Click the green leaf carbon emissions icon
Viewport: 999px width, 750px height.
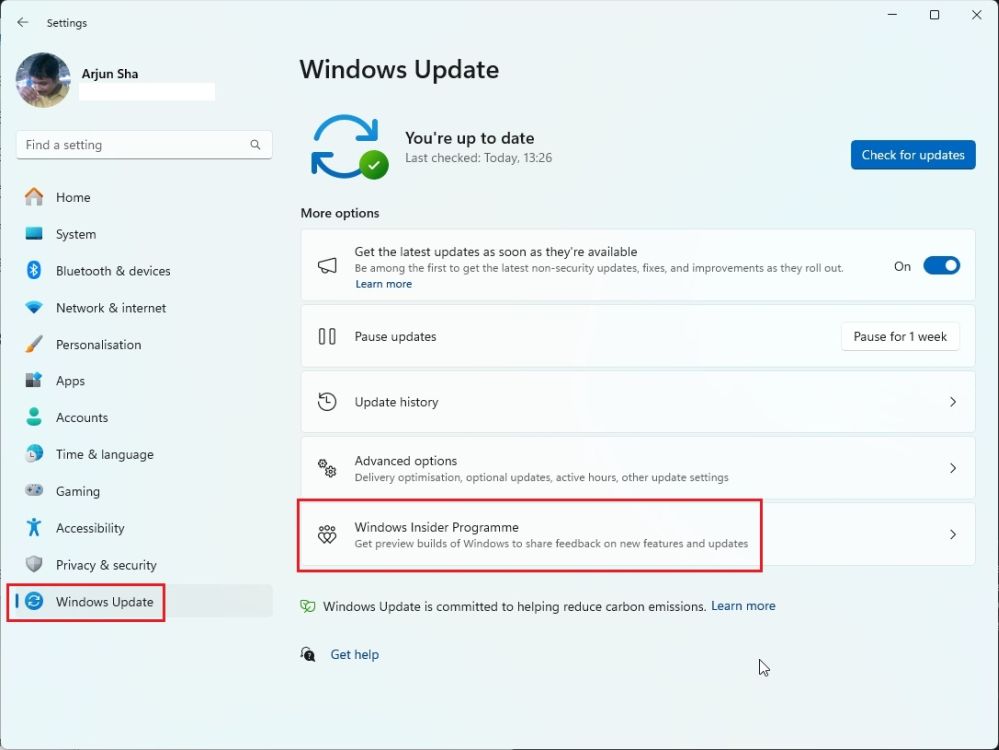click(308, 606)
